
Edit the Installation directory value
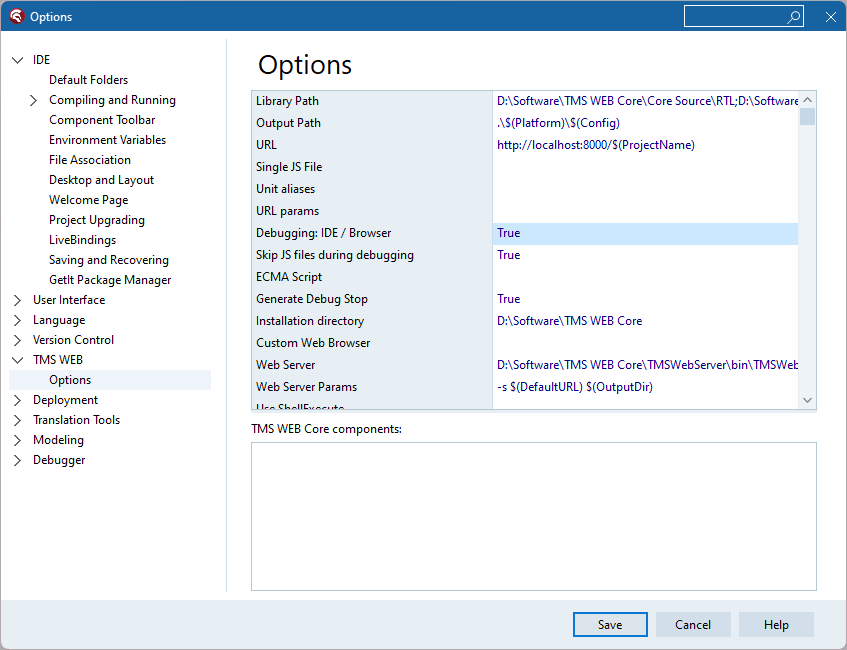(645, 321)
